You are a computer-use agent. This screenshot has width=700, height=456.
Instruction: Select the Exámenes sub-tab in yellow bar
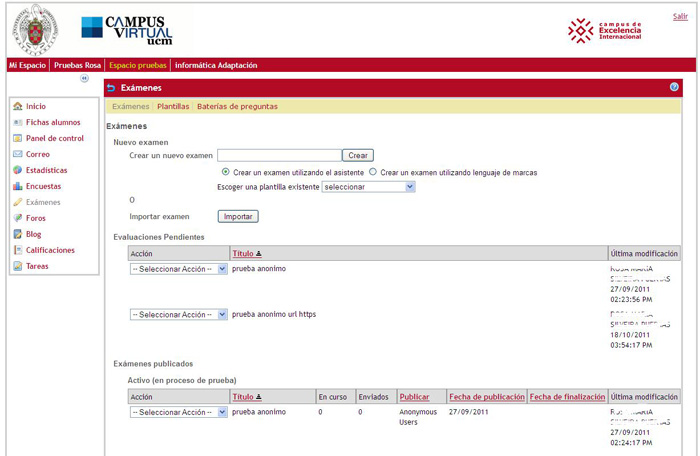click(131, 106)
